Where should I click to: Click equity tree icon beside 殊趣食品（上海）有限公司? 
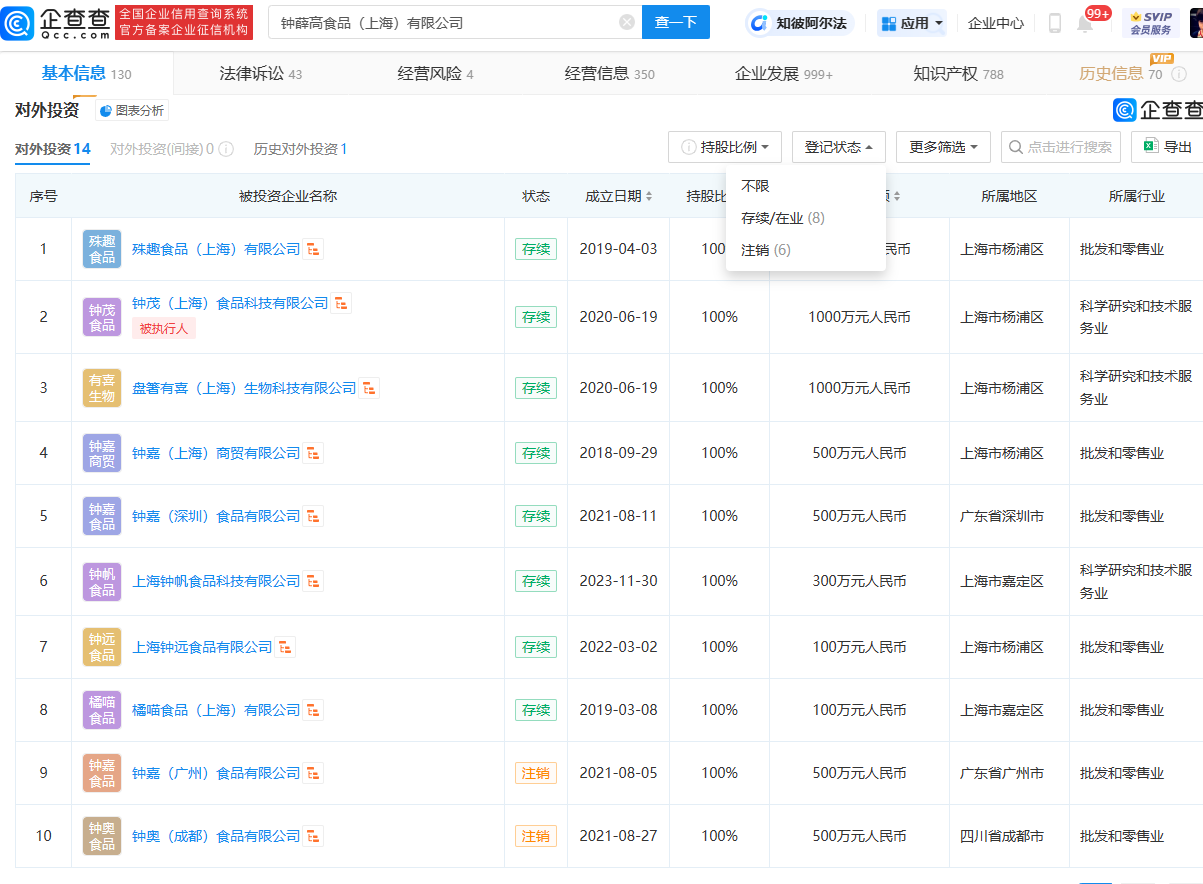click(312, 249)
